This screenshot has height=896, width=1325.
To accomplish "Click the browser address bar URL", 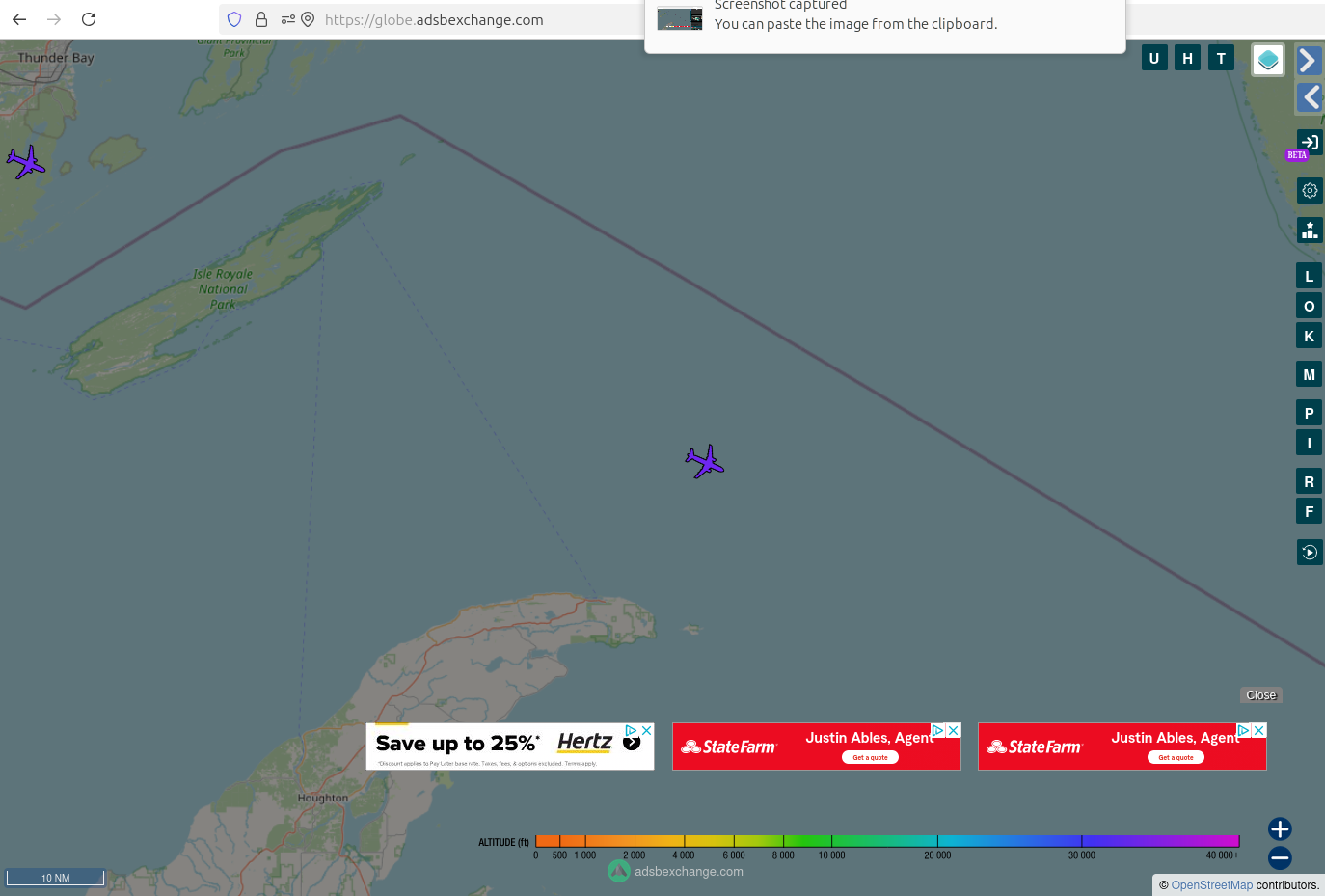I will [x=434, y=19].
